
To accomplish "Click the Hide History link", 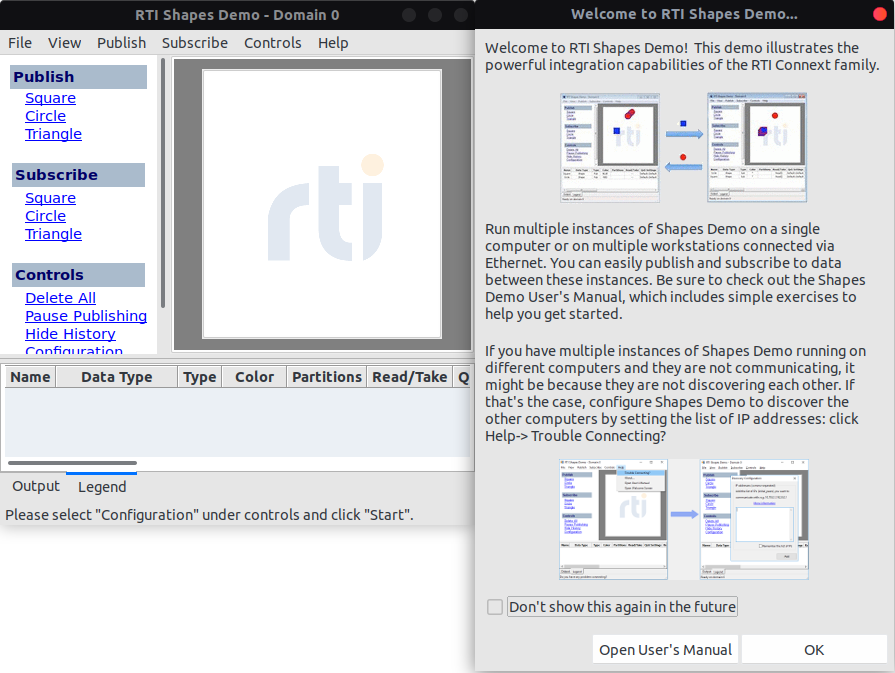I will (70, 334).
